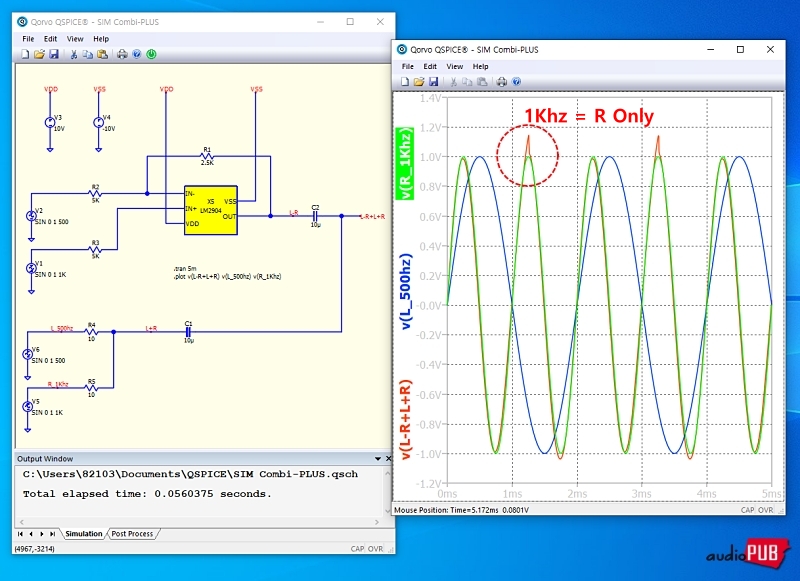The height and width of the screenshot is (581, 800).
Task: Toggle v(R_1Khz) trace label in plot
Action: coord(406,163)
